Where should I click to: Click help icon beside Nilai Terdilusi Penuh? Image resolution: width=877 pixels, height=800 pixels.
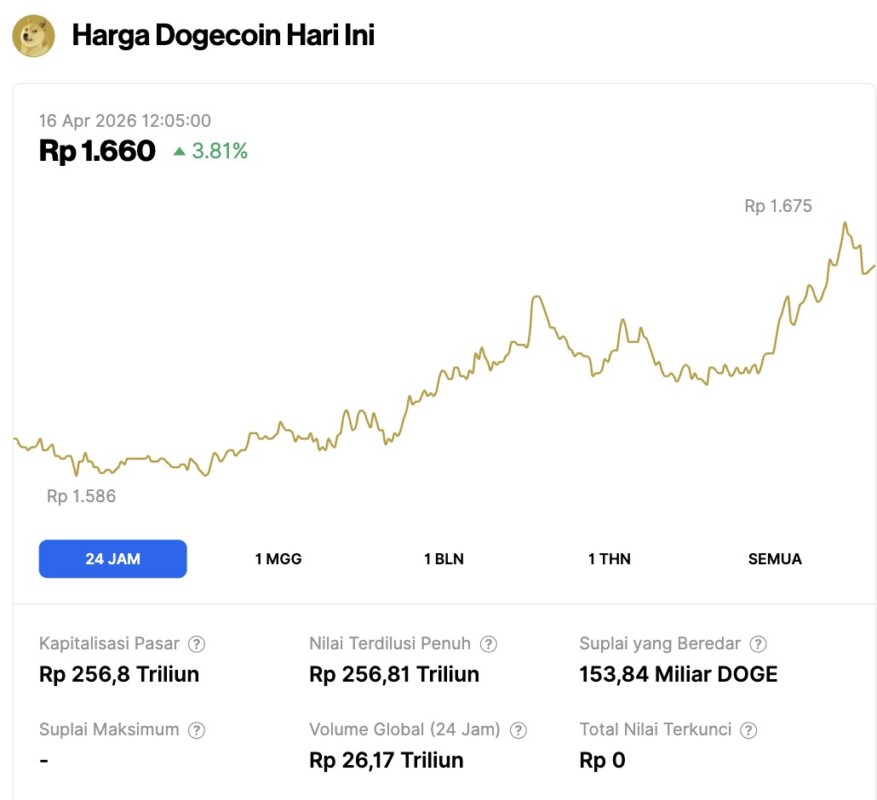coord(488,644)
